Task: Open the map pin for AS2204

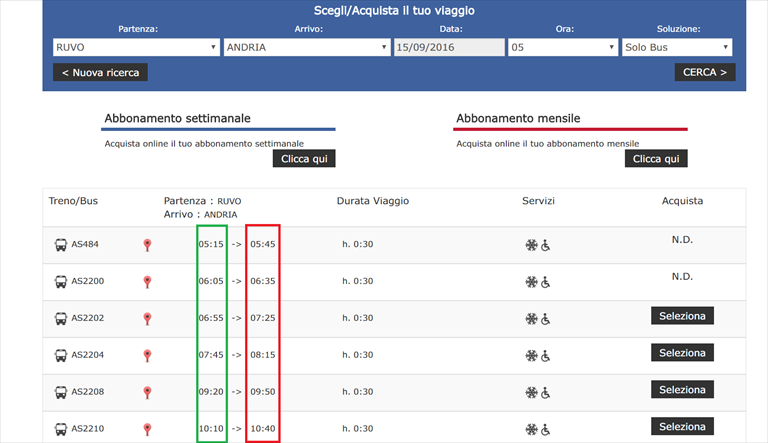Action: (147, 355)
